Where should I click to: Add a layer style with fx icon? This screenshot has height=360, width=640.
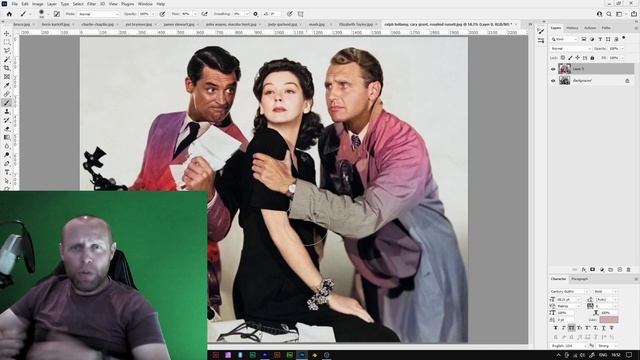(584, 270)
